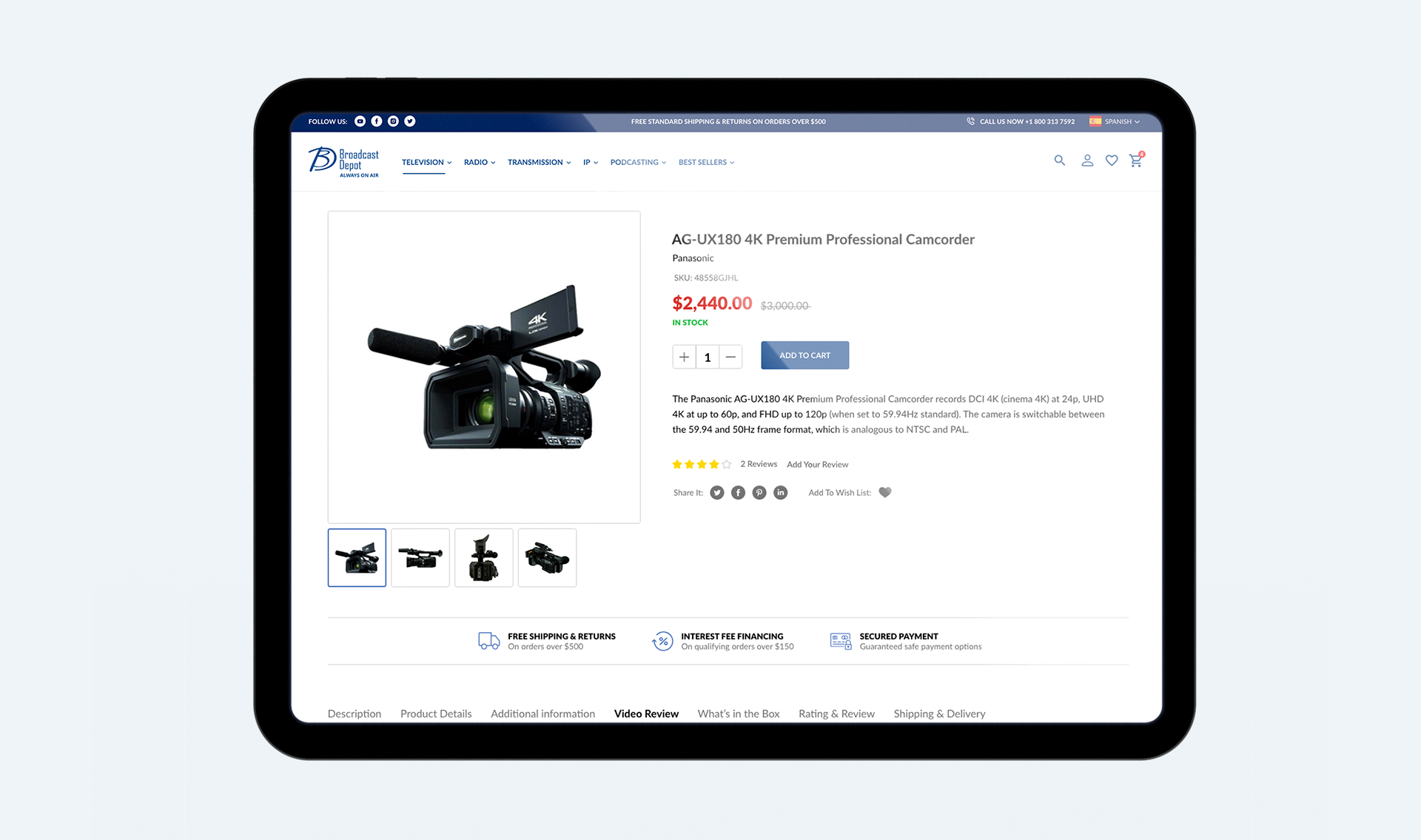This screenshot has height=840, width=1421.
Task: Expand the Podcasting menu dropdown
Action: pos(638,163)
